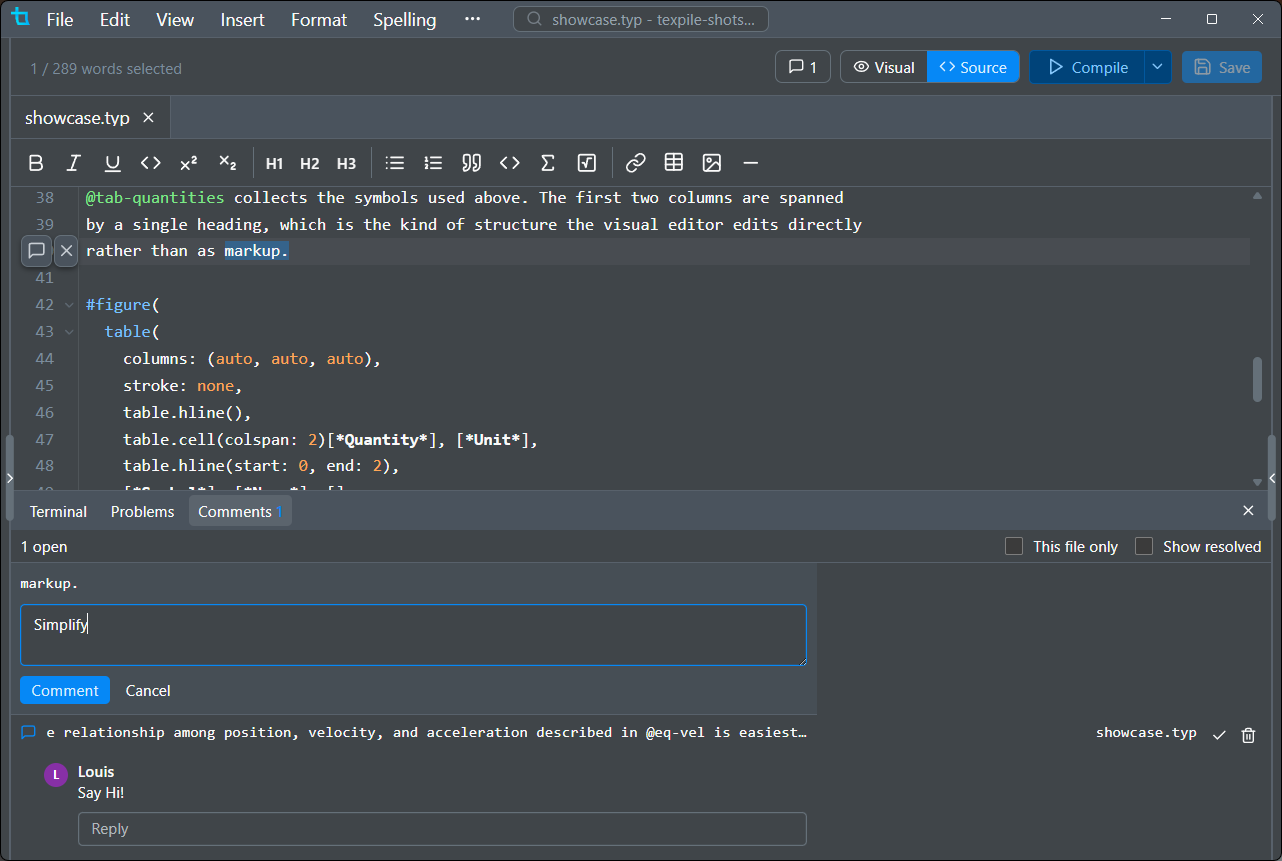Delete the comment with trash icon
This screenshot has height=861, width=1282.
(1248, 735)
